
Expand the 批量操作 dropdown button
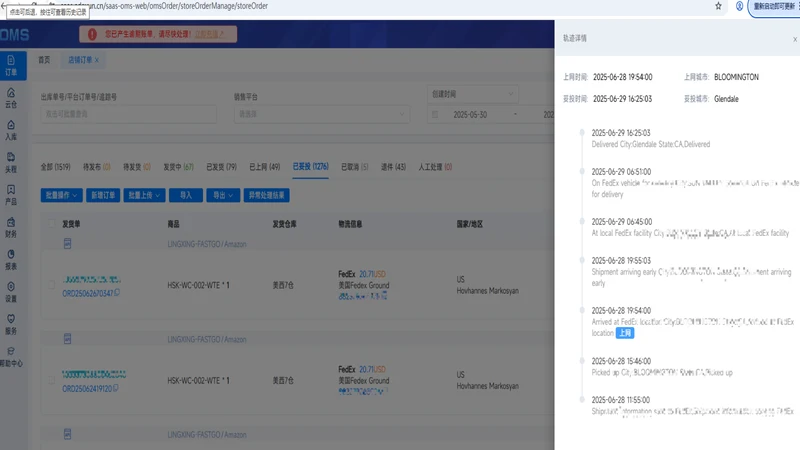coord(61,195)
